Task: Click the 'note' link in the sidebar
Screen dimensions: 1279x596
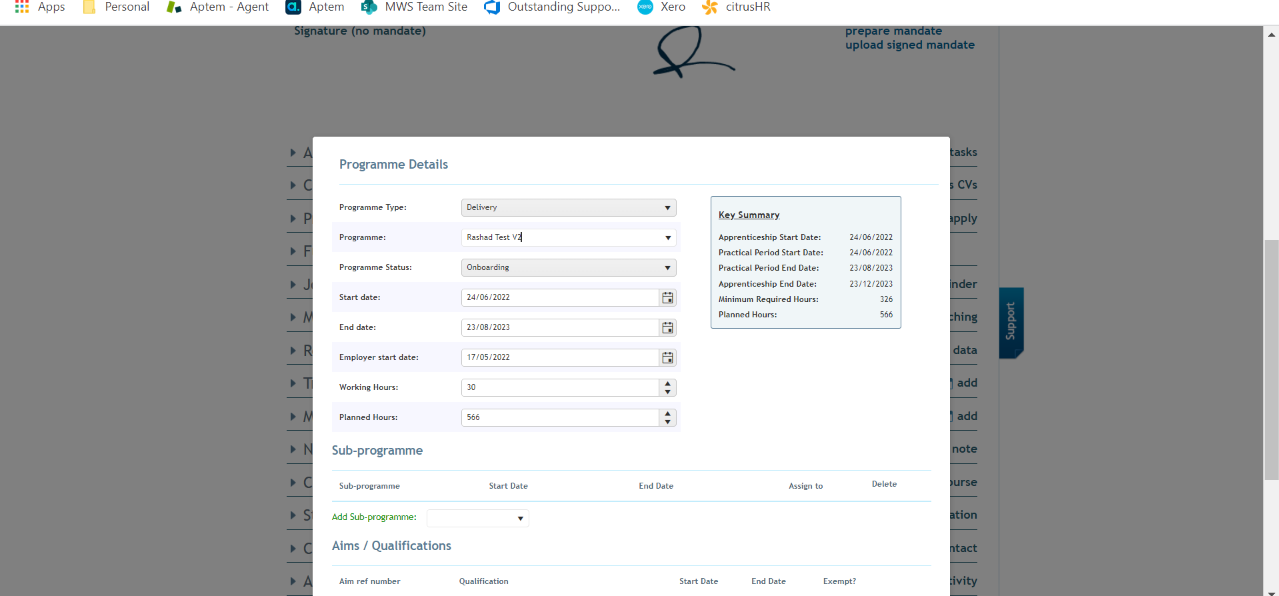Action: click(964, 448)
